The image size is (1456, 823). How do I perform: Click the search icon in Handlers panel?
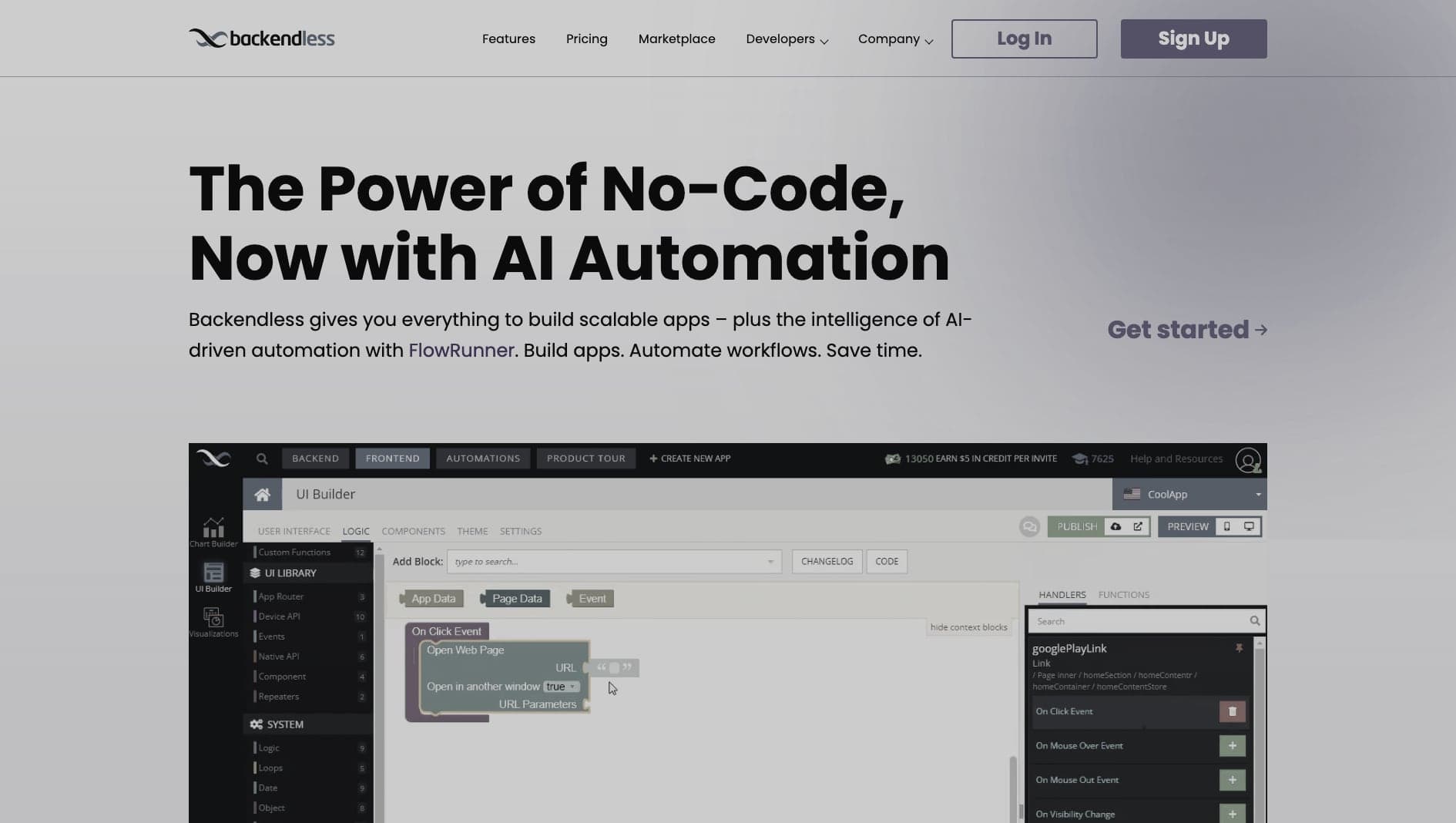click(x=1255, y=620)
